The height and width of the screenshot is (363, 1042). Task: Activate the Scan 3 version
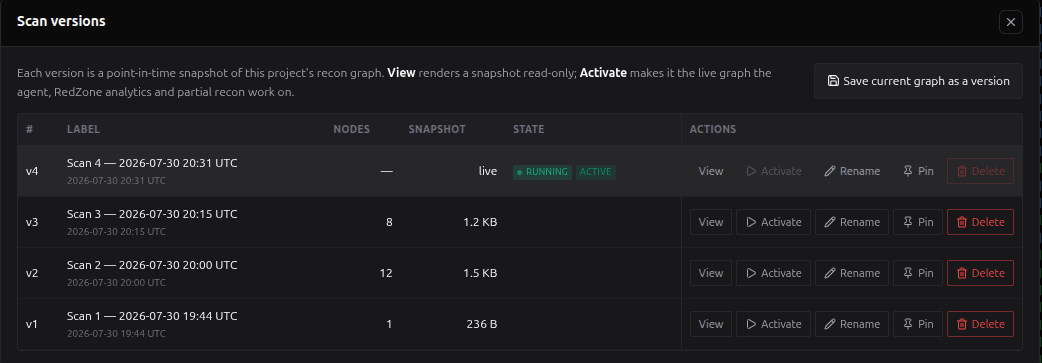[773, 222]
